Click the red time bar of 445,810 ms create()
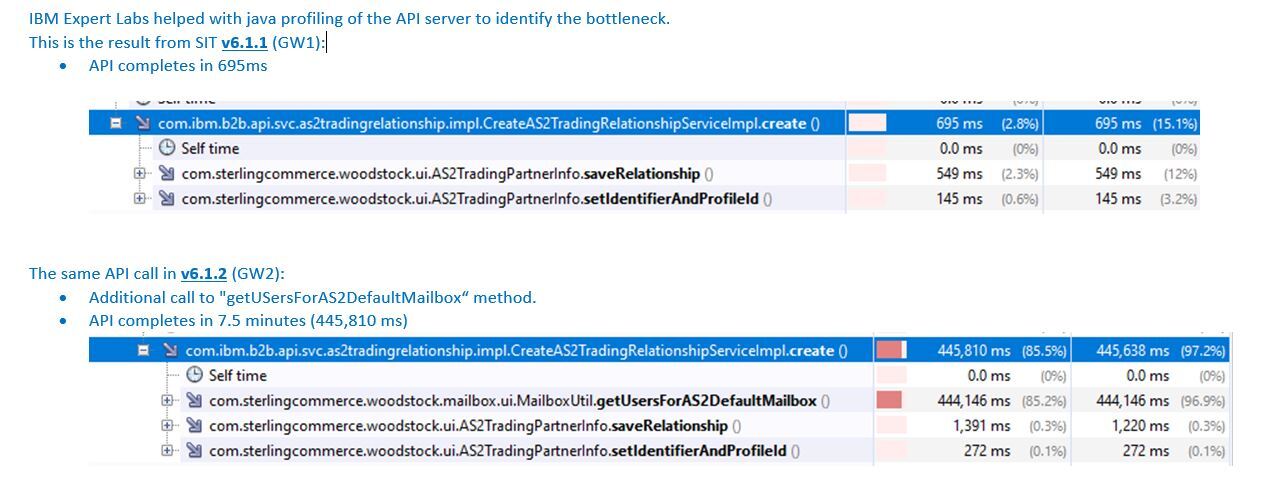 (x=891, y=351)
